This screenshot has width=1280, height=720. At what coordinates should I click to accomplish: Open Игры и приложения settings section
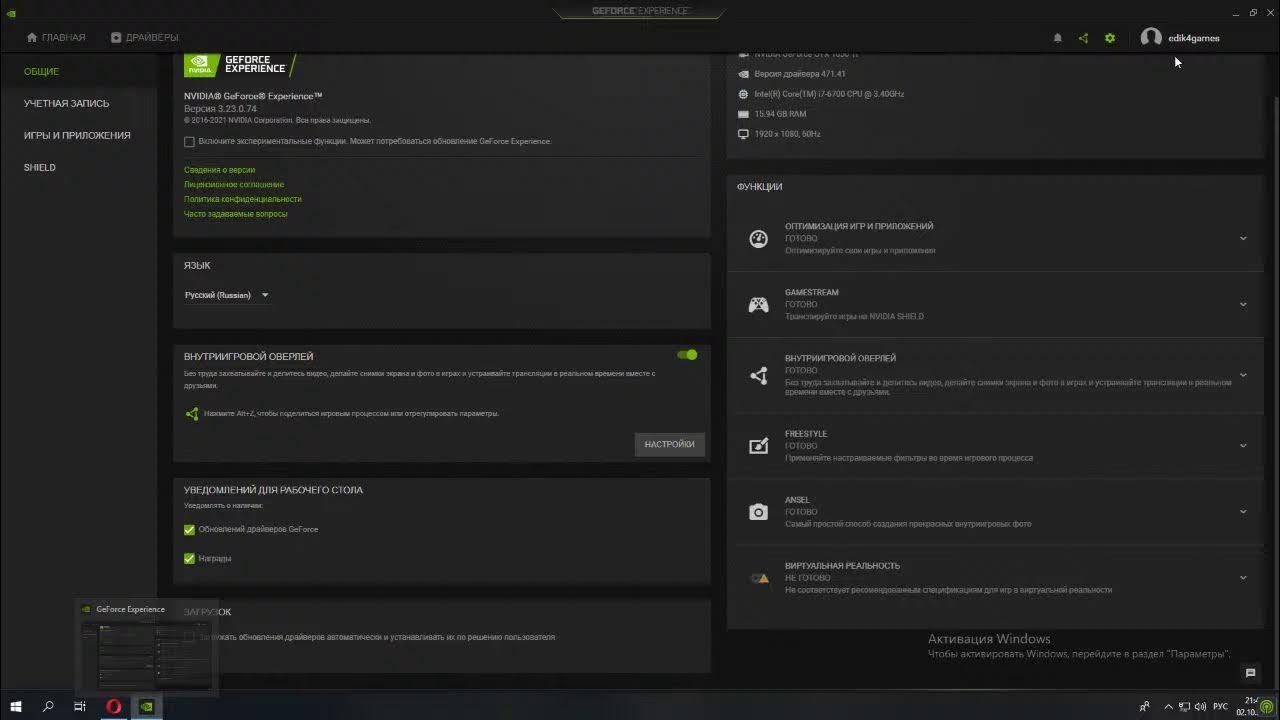point(77,135)
